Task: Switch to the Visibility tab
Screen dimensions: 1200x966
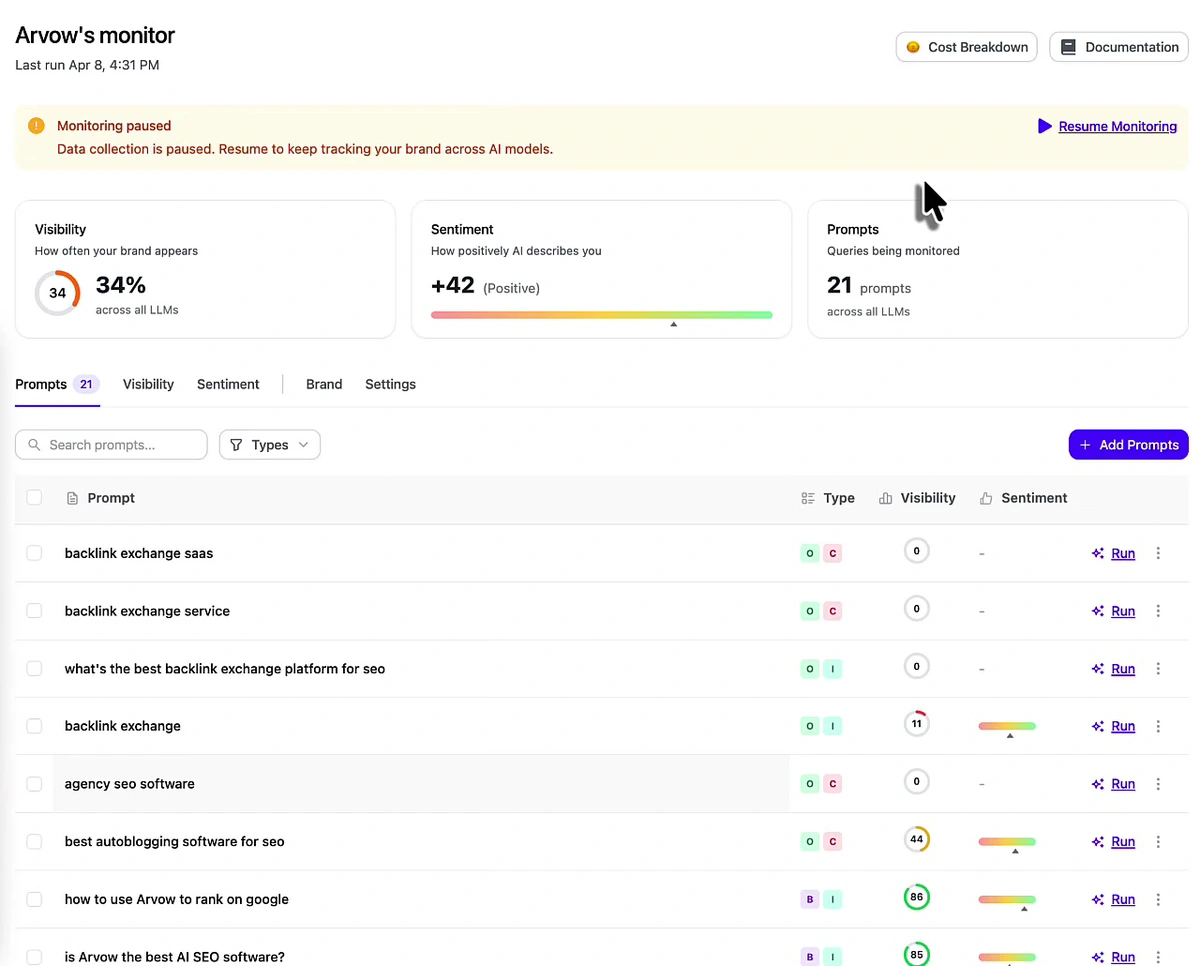Action: point(148,384)
